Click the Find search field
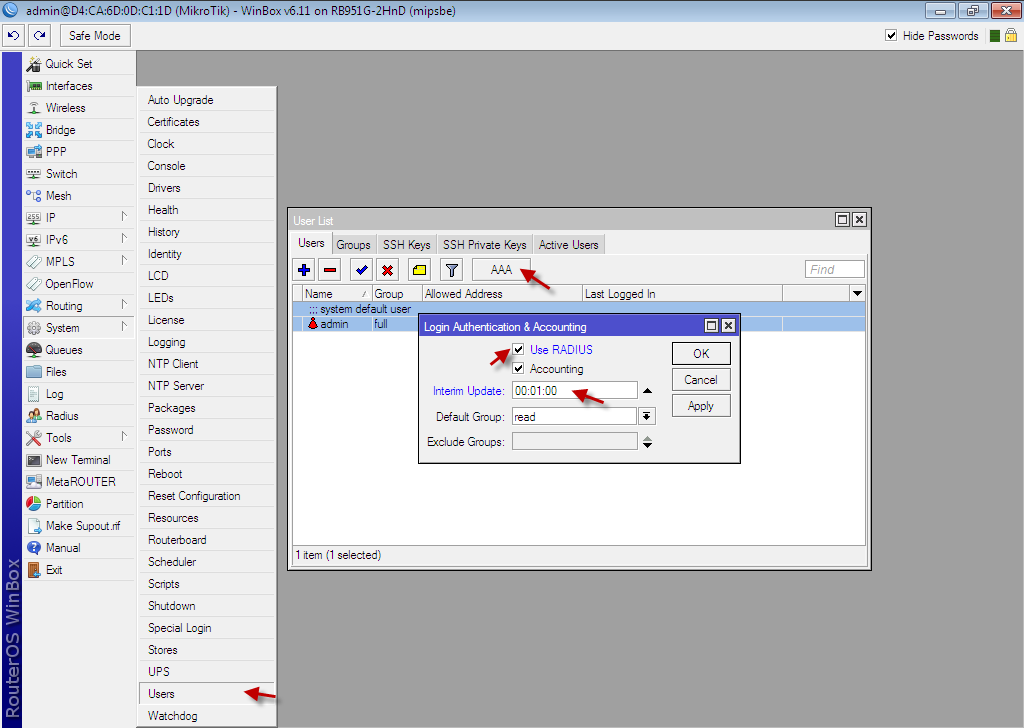 [x=835, y=269]
